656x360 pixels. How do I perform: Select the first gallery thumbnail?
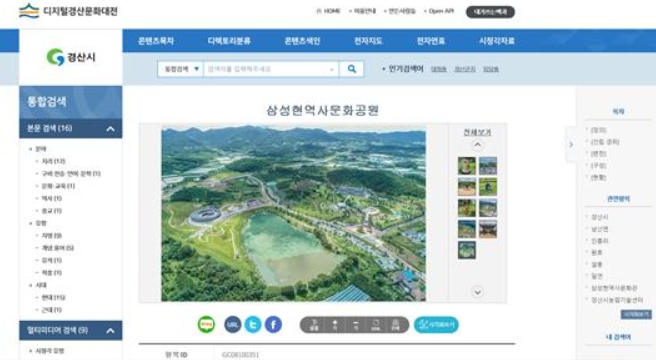(466, 166)
